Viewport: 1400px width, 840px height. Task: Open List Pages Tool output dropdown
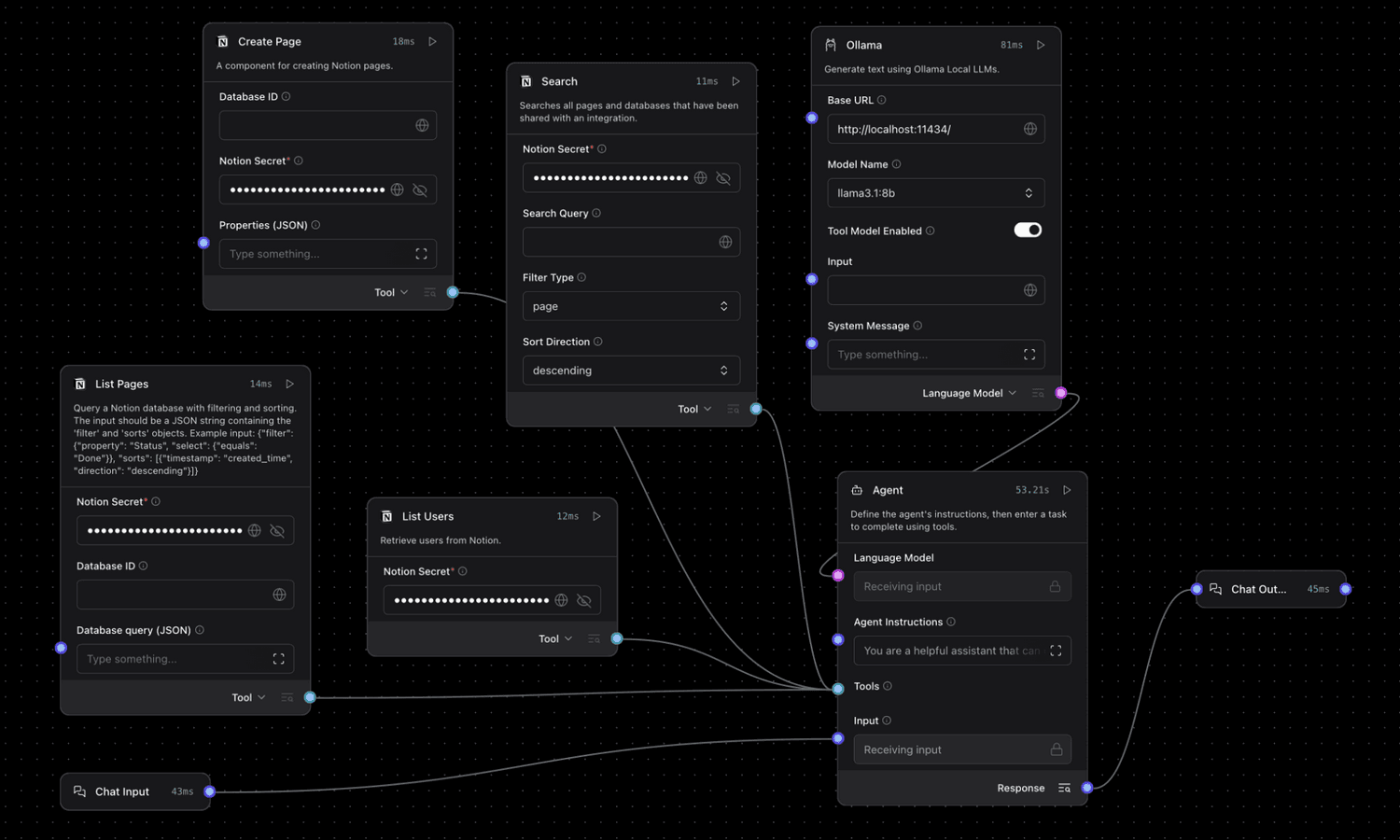click(x=249, y=697)
